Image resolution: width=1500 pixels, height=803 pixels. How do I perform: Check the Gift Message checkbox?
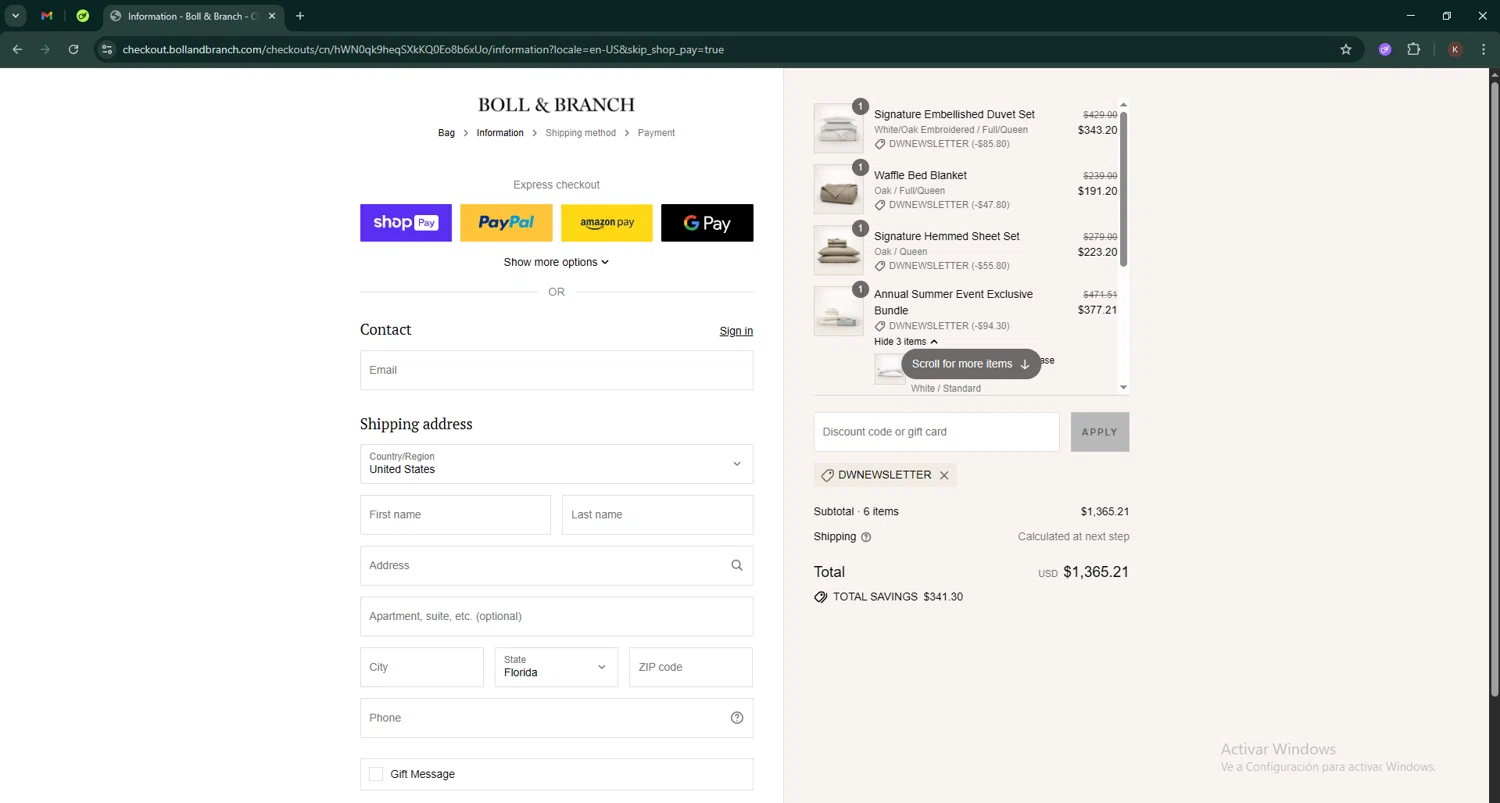tap(376, 774)
